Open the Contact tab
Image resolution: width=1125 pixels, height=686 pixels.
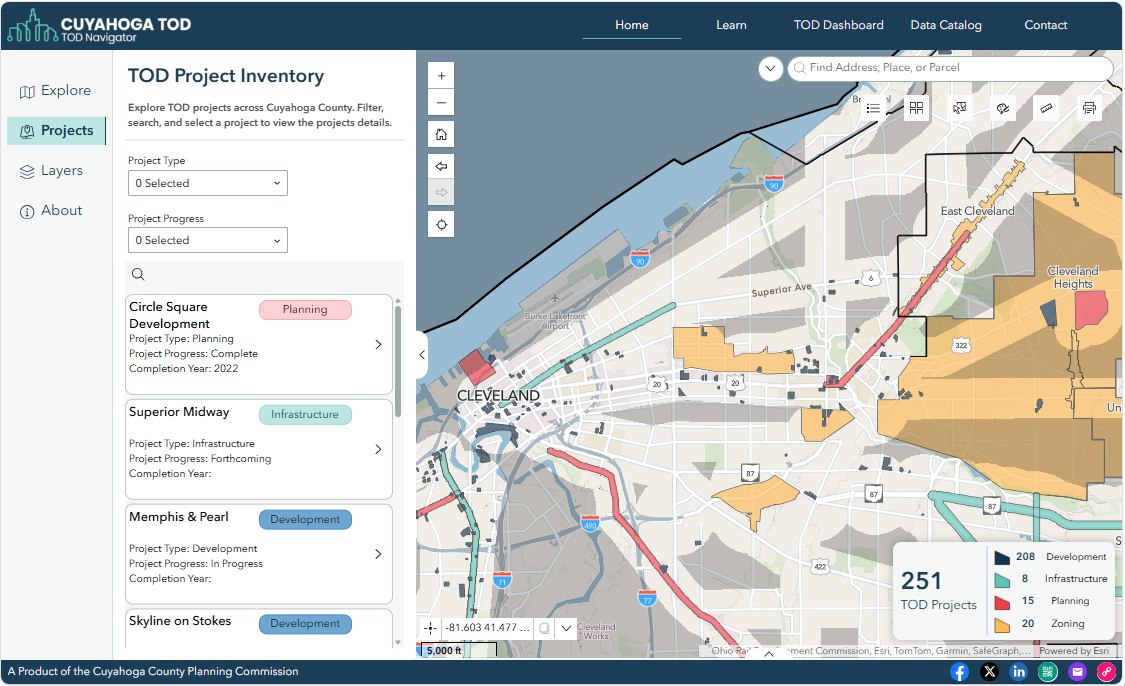pos(1045,25)
